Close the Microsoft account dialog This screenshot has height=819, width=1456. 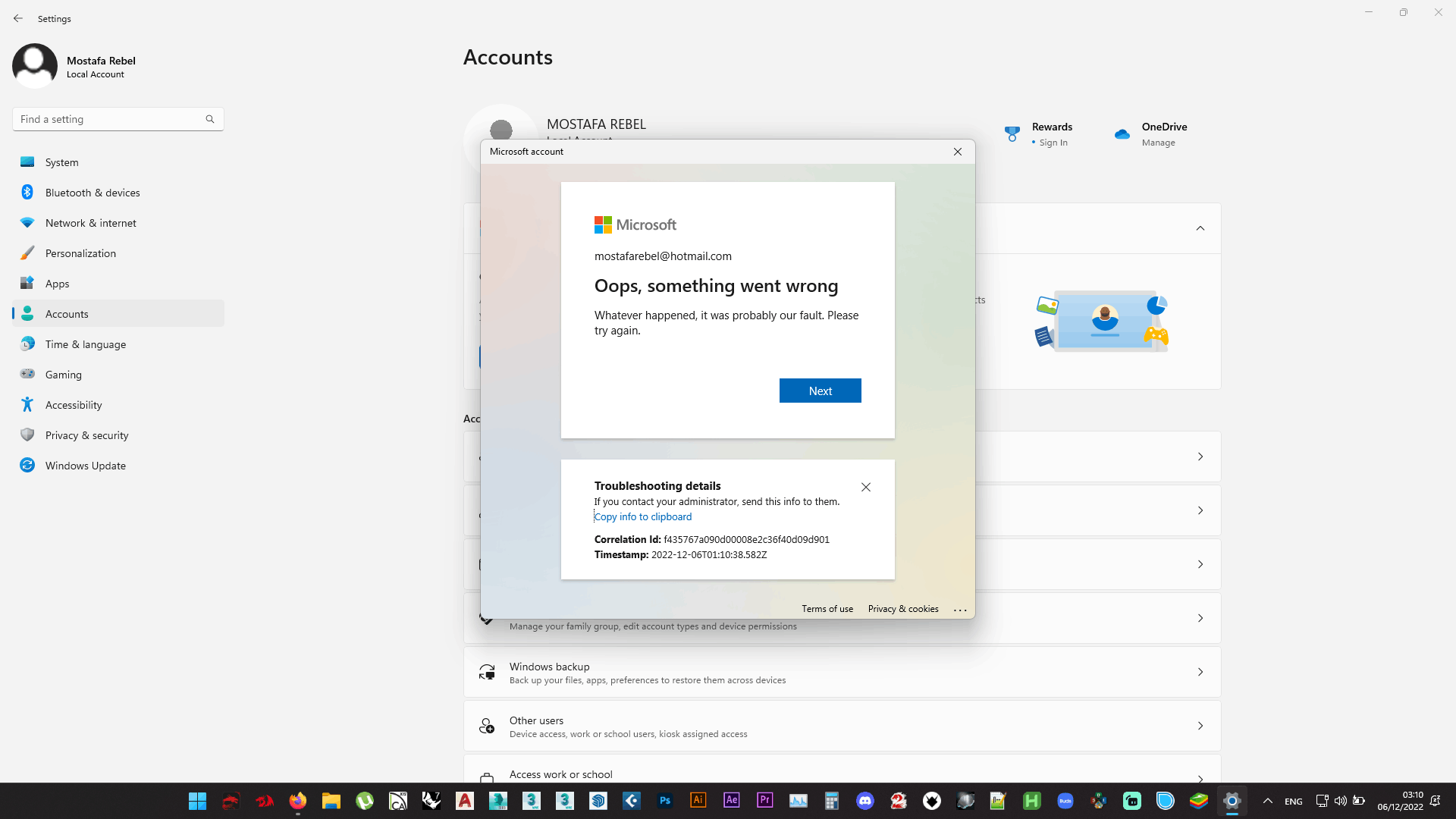point(958,152)
